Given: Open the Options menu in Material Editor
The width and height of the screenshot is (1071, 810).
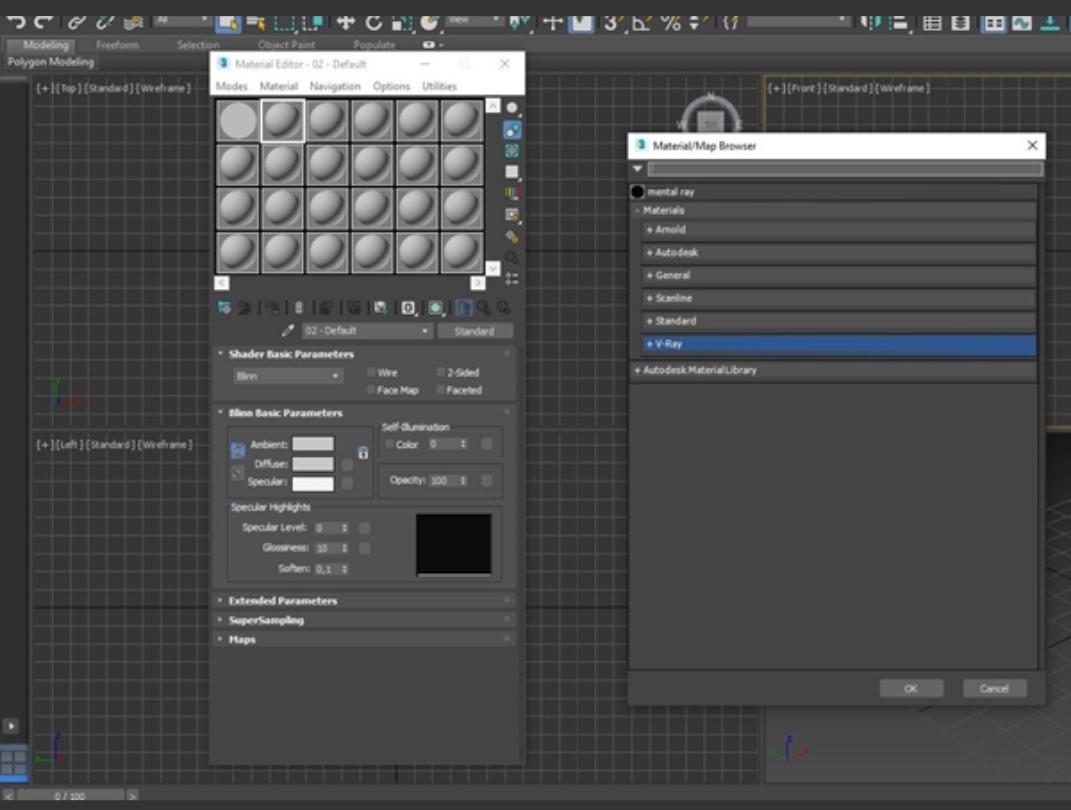Looking at the screenshot, I should pyautogui.click(x=391, y=86).
